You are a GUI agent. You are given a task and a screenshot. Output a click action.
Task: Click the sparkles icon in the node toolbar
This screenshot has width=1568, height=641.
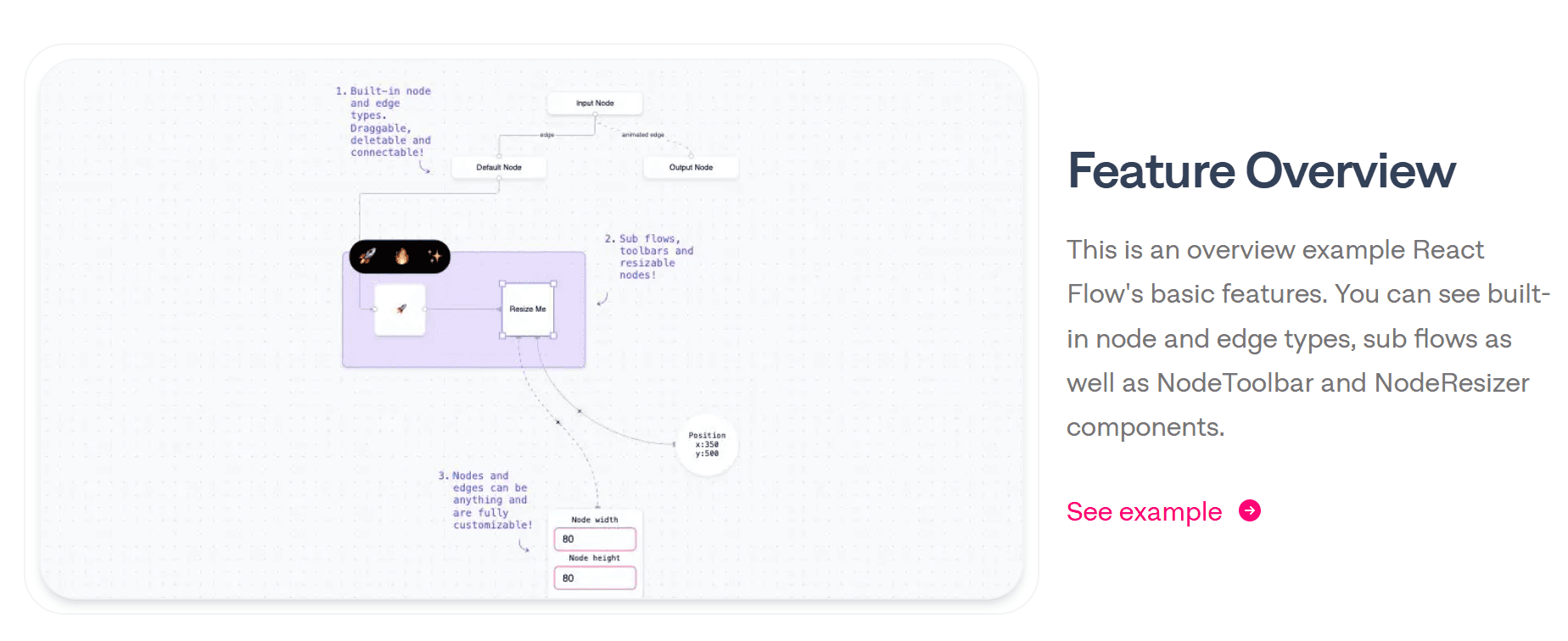point(434,256)
